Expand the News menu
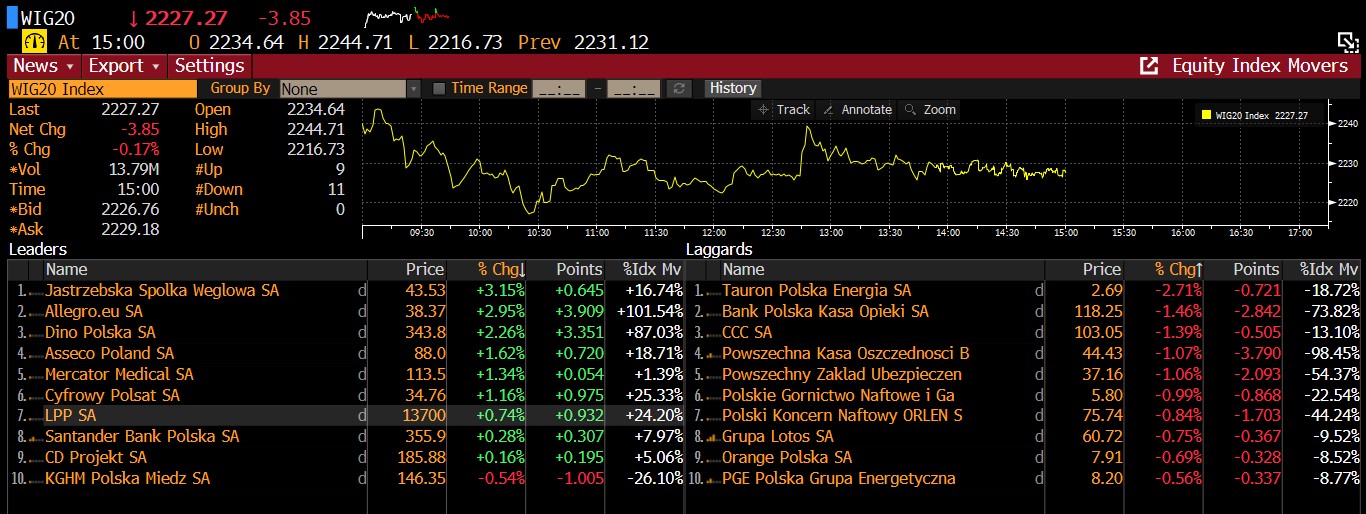The width and height of the screenshot is (1366, 514). pos(43,66)
